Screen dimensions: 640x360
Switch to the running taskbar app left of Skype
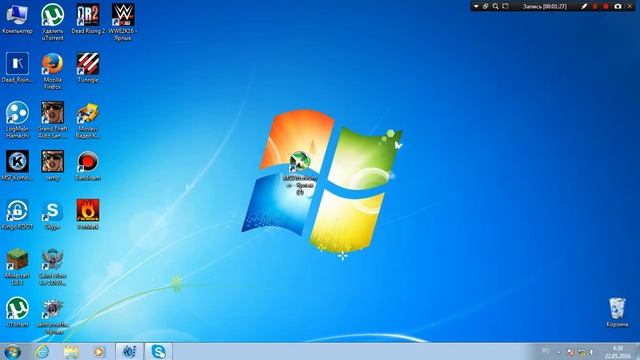click(x=129, y=351)
